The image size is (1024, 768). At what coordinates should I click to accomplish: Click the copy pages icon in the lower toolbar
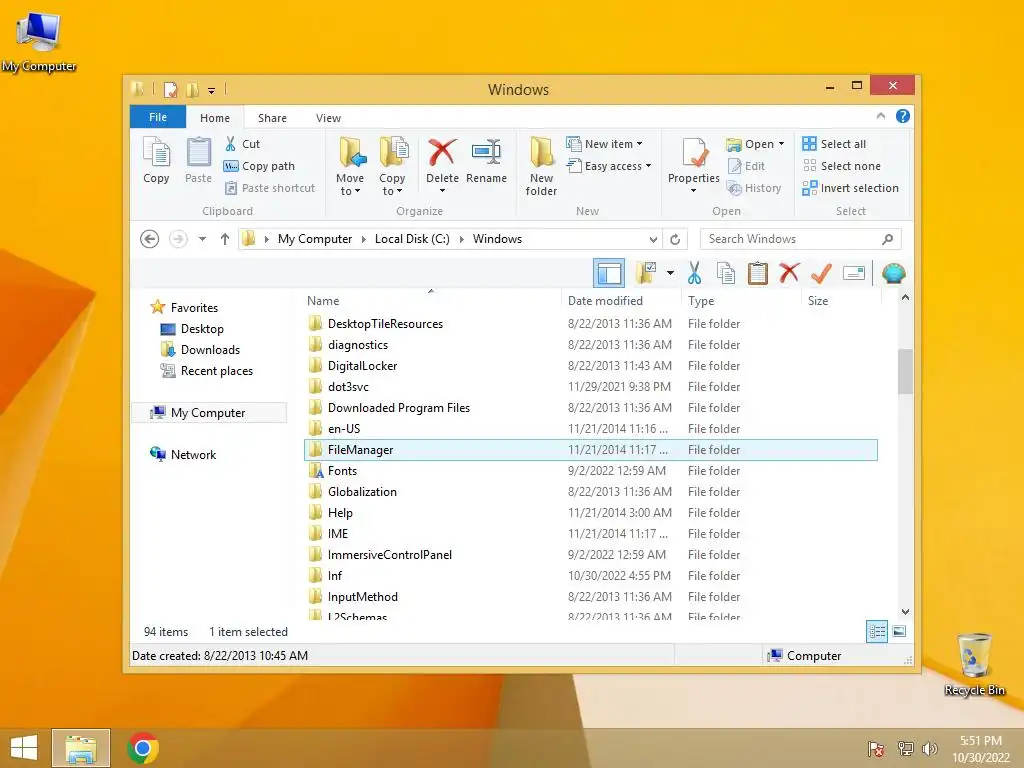coord(726,273)
